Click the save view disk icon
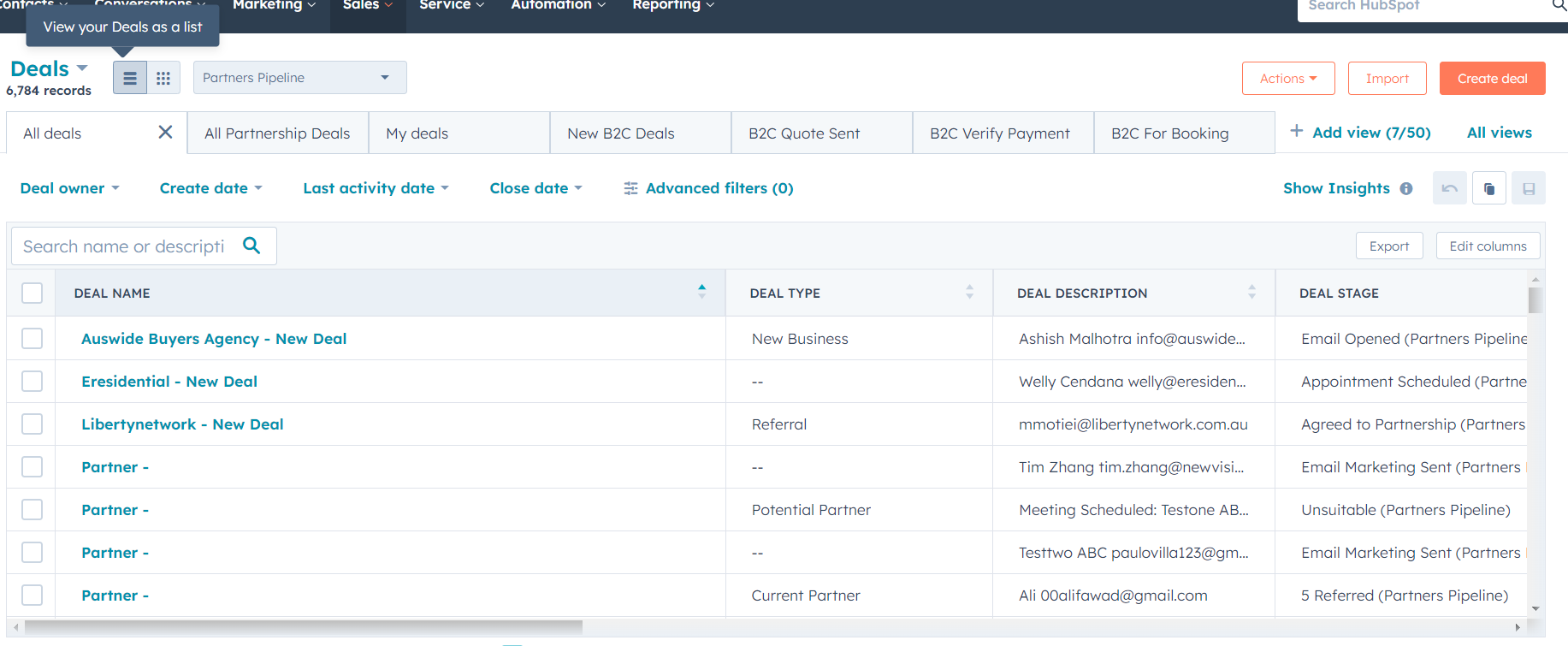This screenshot has height=646, width=1568. click(x=1529, y=188)
